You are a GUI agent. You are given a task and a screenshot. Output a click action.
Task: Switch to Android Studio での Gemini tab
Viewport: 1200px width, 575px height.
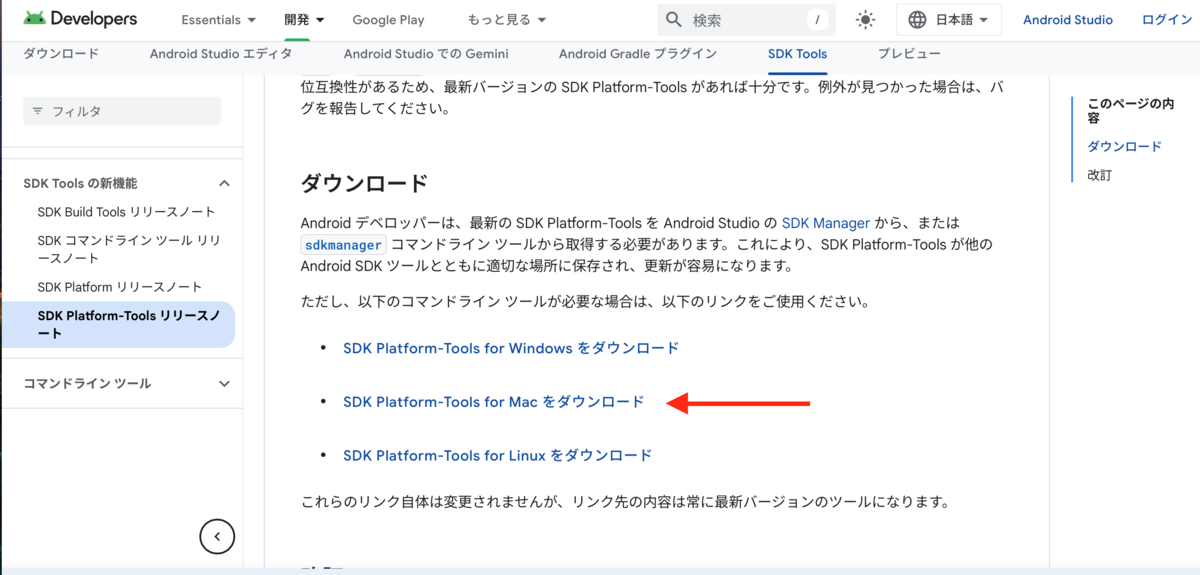(x=425, y=54)
